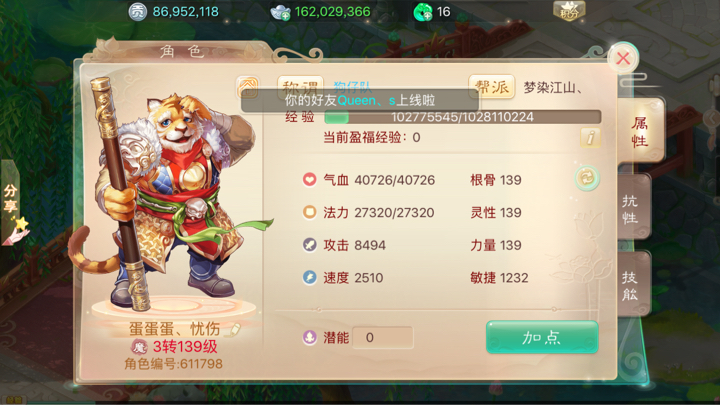720x405 pixels.
Task: Open the 积分 badge at top
Action: [569, 11]
